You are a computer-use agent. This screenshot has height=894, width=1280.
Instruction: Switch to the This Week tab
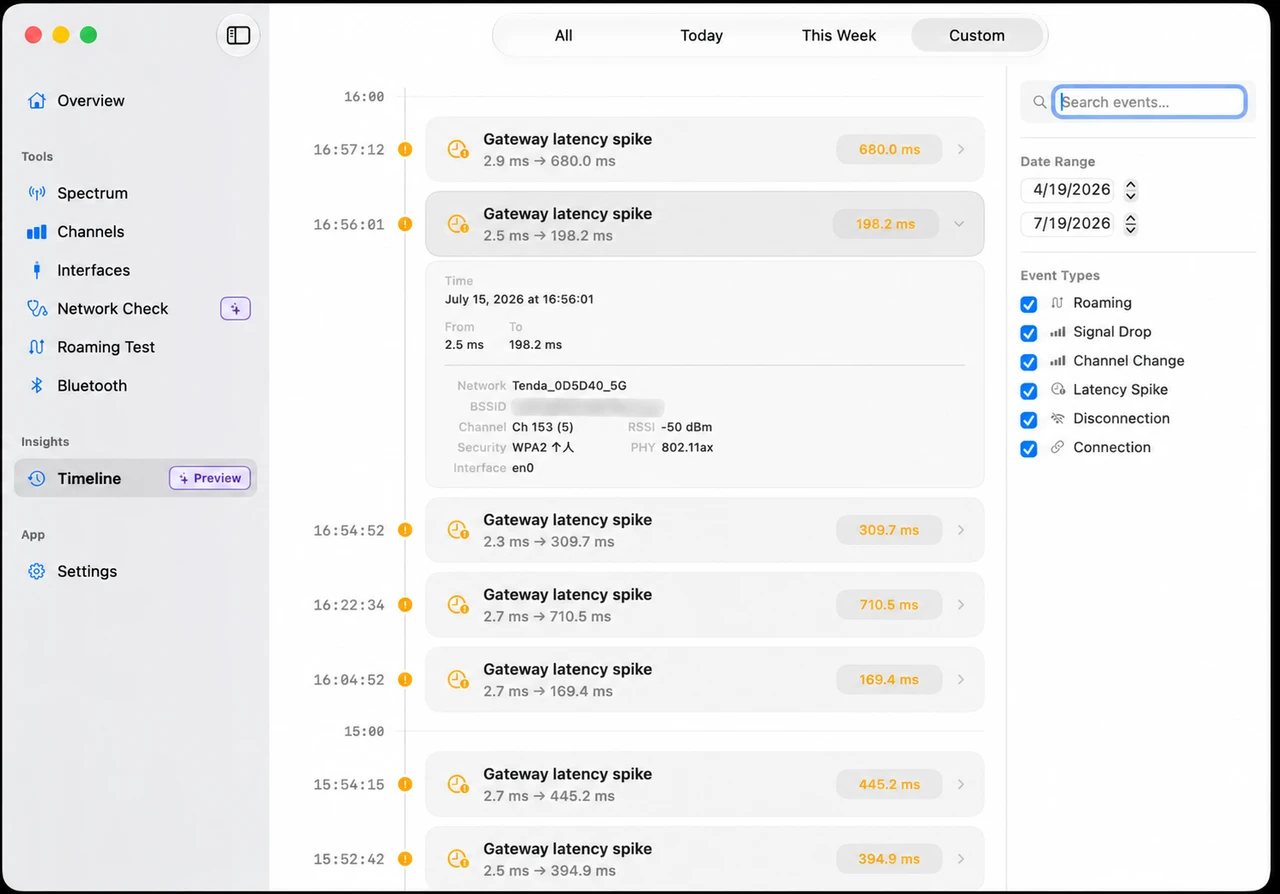click(x=839, y=35)
